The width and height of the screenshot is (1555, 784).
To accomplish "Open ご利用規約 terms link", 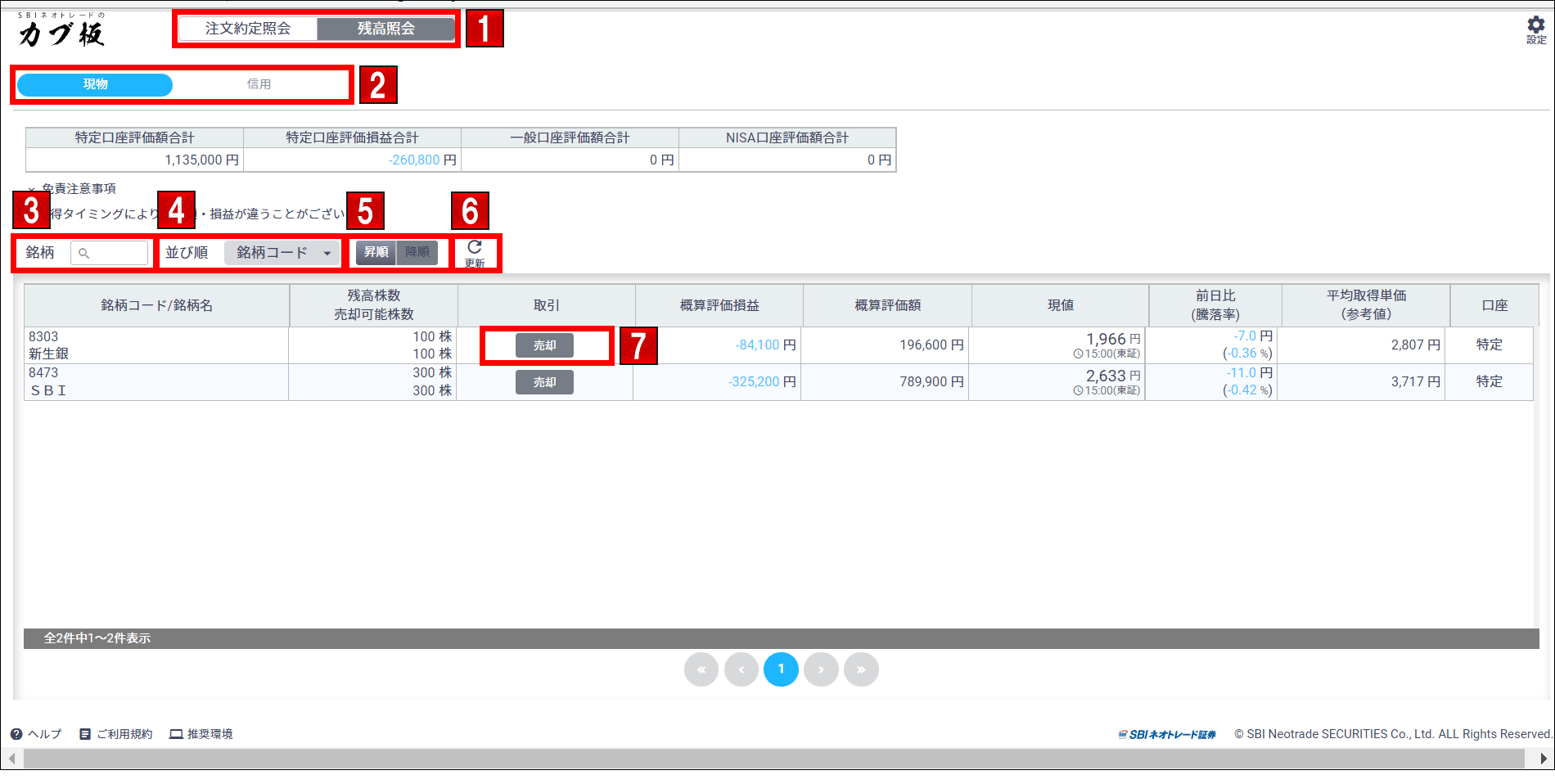I will click(116, 734).
